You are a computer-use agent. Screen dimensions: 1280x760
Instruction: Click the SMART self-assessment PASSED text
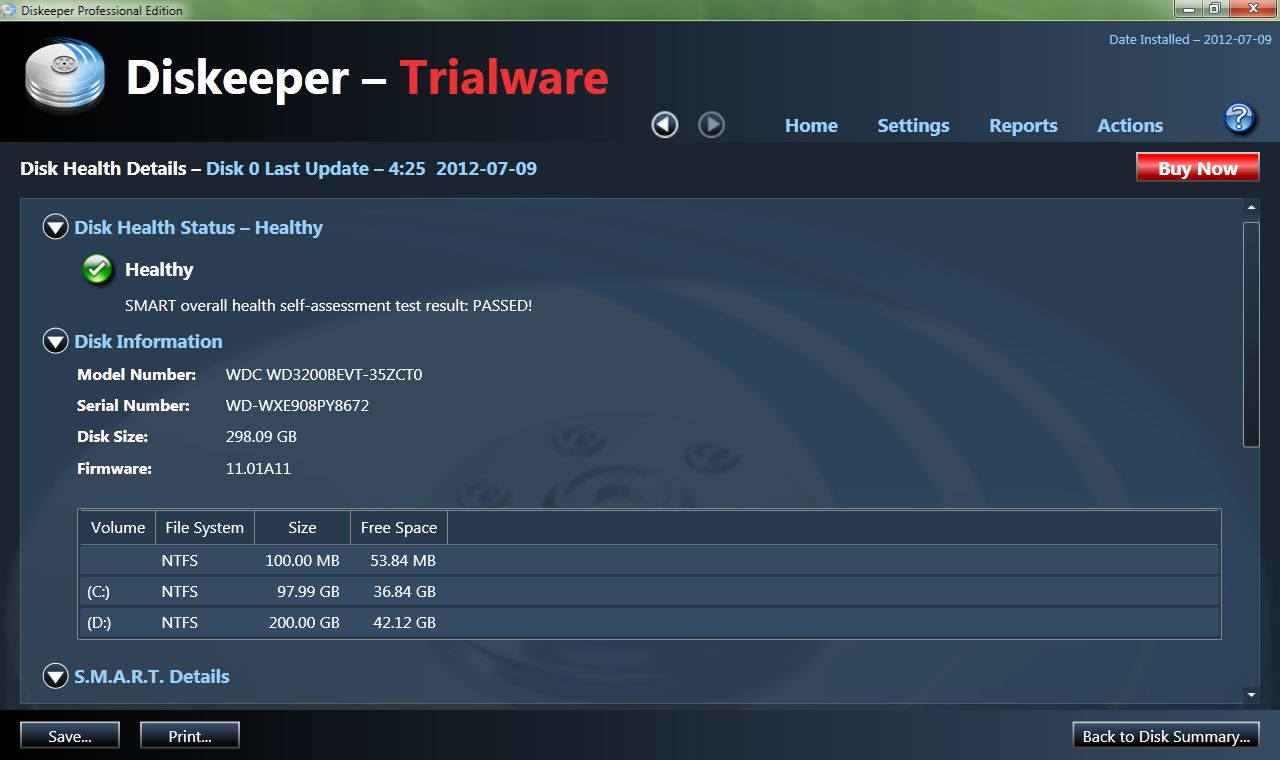pyautogui.click(x=329, y=306)
